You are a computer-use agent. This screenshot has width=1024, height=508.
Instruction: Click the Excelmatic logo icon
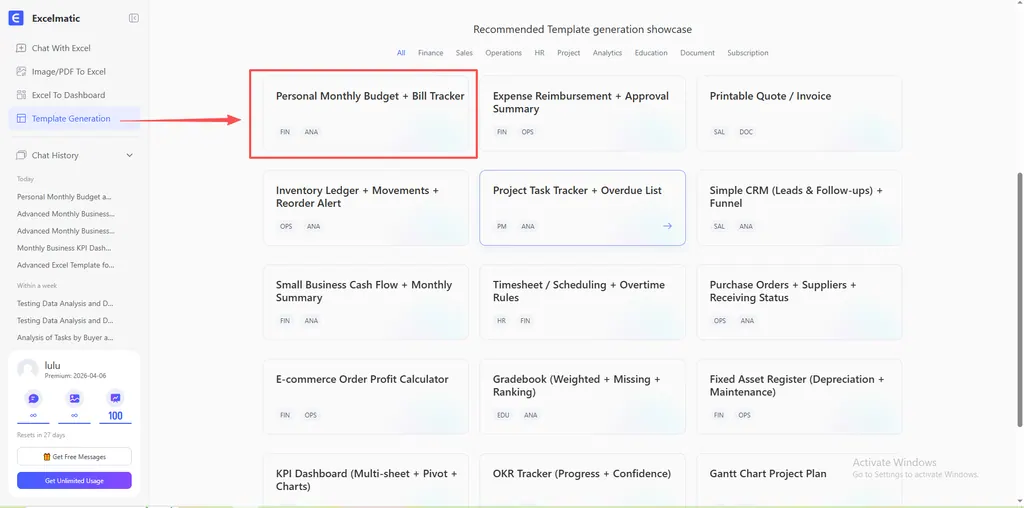tap(16, 18)
